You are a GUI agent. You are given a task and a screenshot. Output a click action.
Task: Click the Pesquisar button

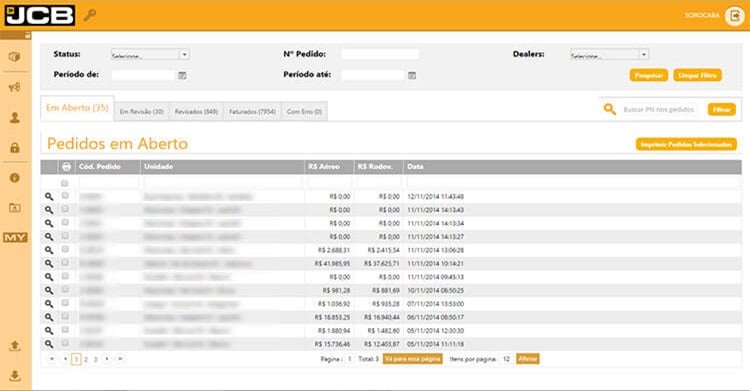[649, 75]
